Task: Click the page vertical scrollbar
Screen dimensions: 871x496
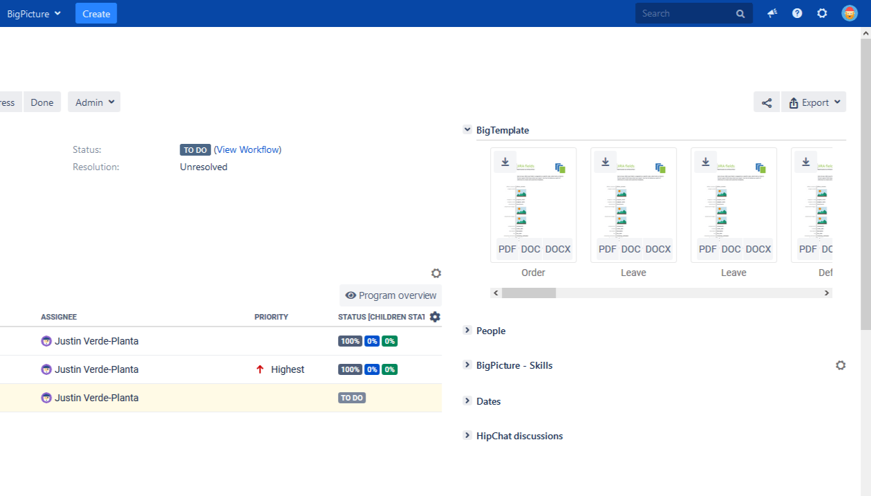Action: point(865,183)
